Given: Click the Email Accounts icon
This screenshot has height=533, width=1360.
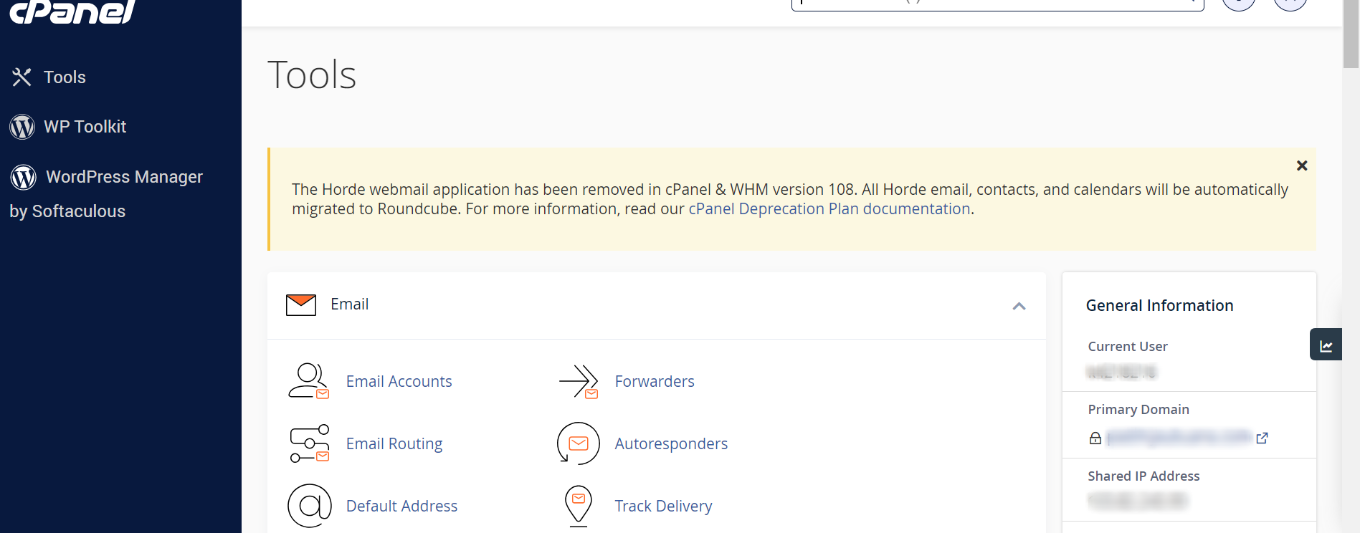Looking at the screenshot, I should pyautogui.click(x=309, y=381).
